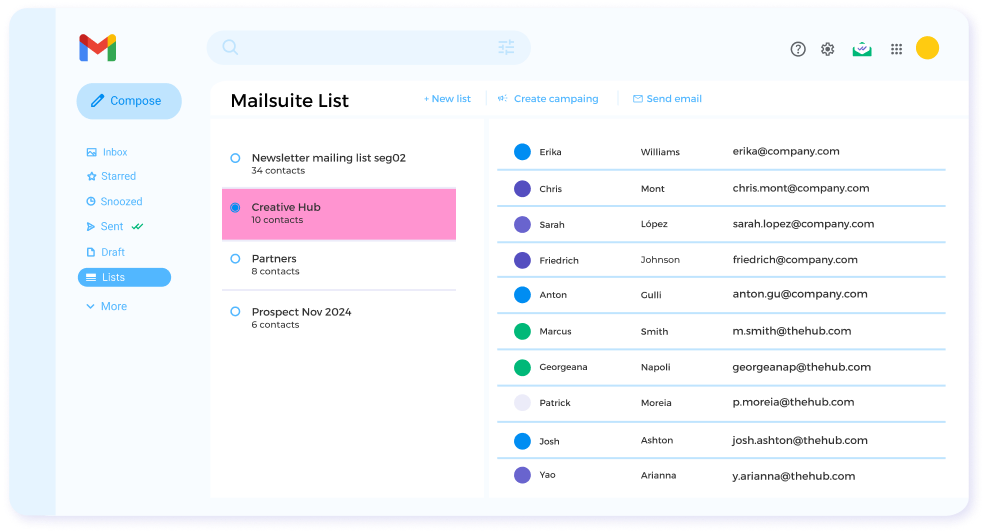Open the Sent folder
This screenshot has height=532, width=985.
tap(112, 227)
